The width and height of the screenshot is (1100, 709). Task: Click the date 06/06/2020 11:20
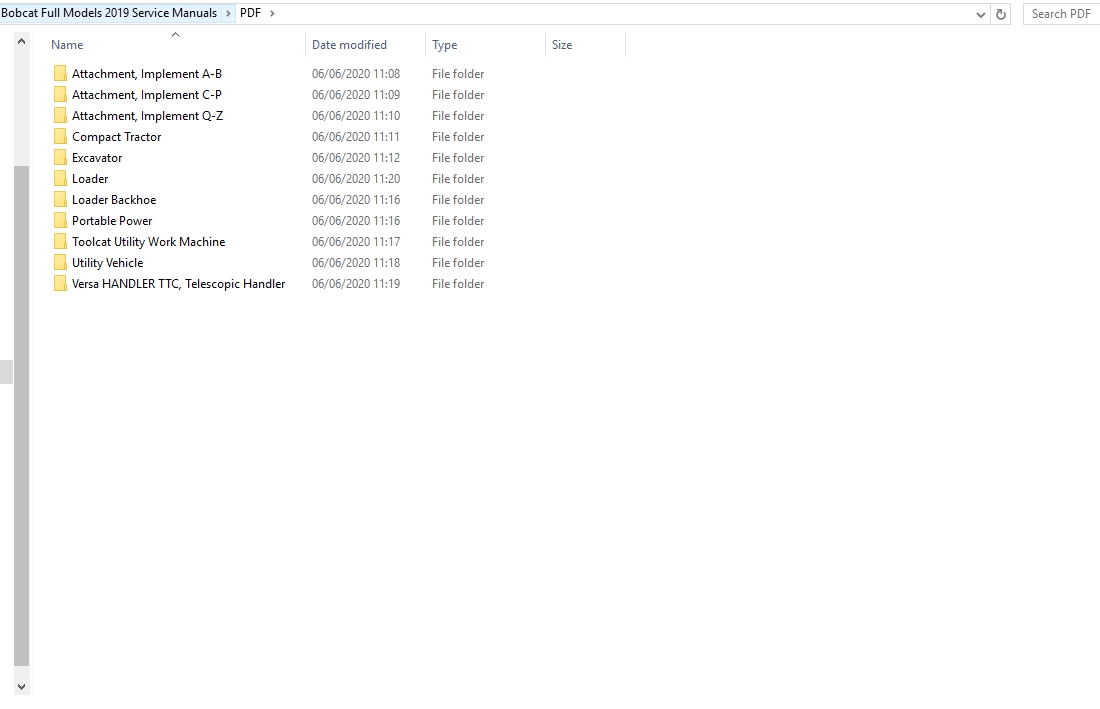[x=356, y=179]
